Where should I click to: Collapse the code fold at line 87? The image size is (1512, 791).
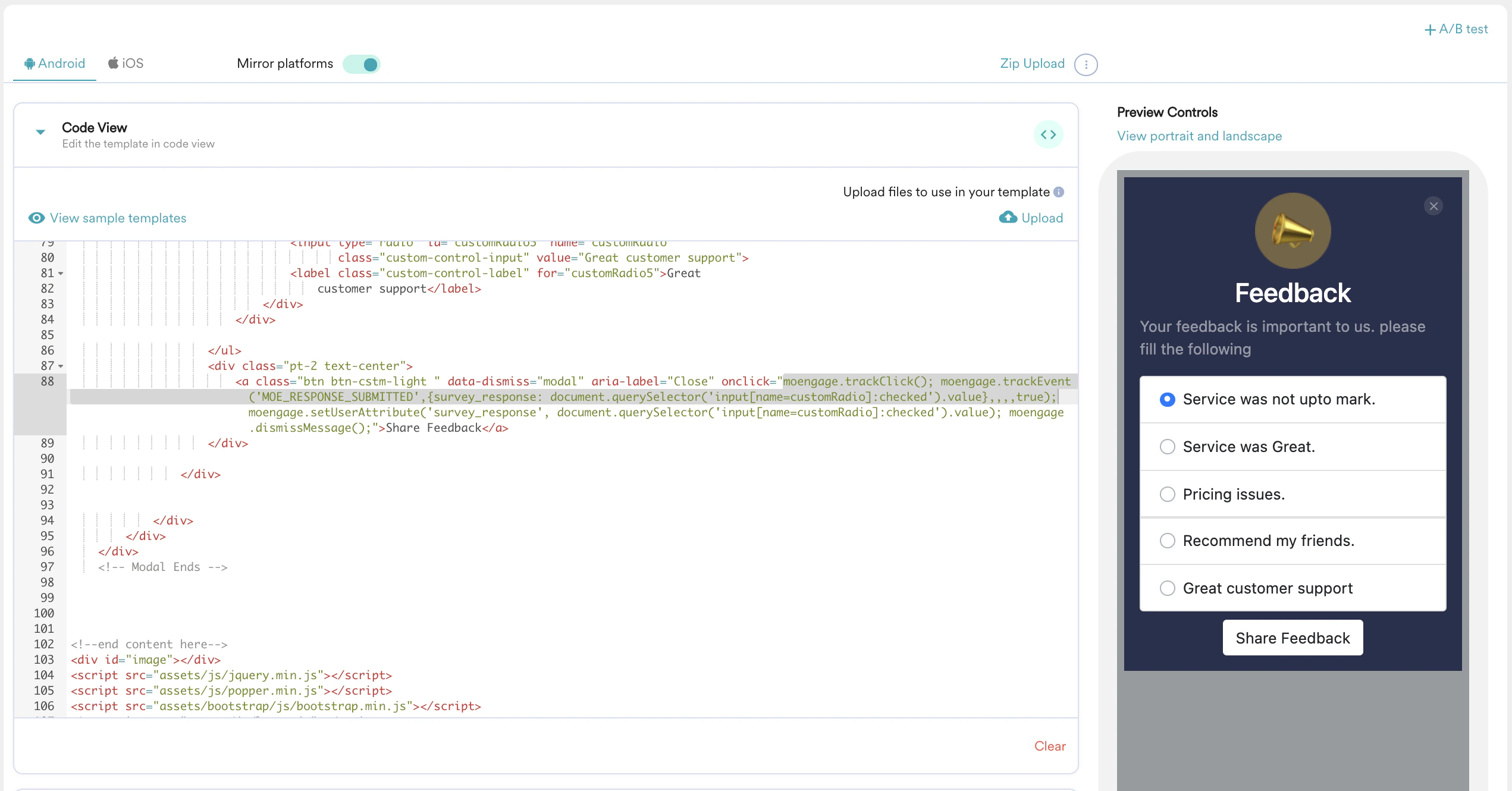pos(61,366)
